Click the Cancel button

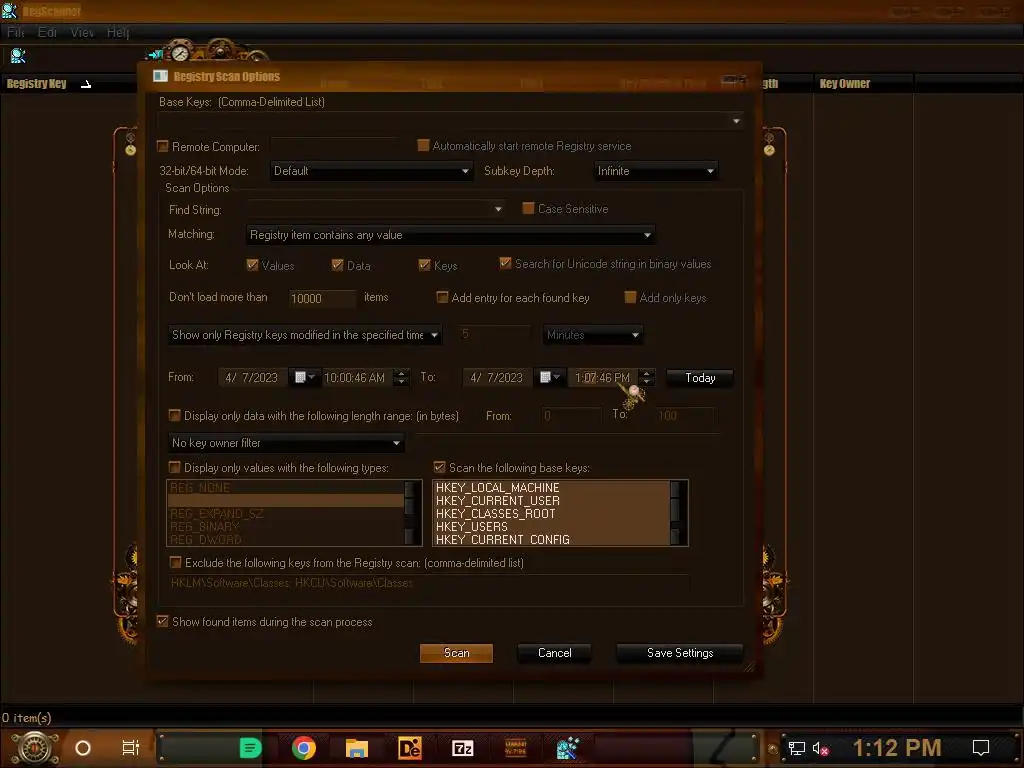(x=554, y=653)
